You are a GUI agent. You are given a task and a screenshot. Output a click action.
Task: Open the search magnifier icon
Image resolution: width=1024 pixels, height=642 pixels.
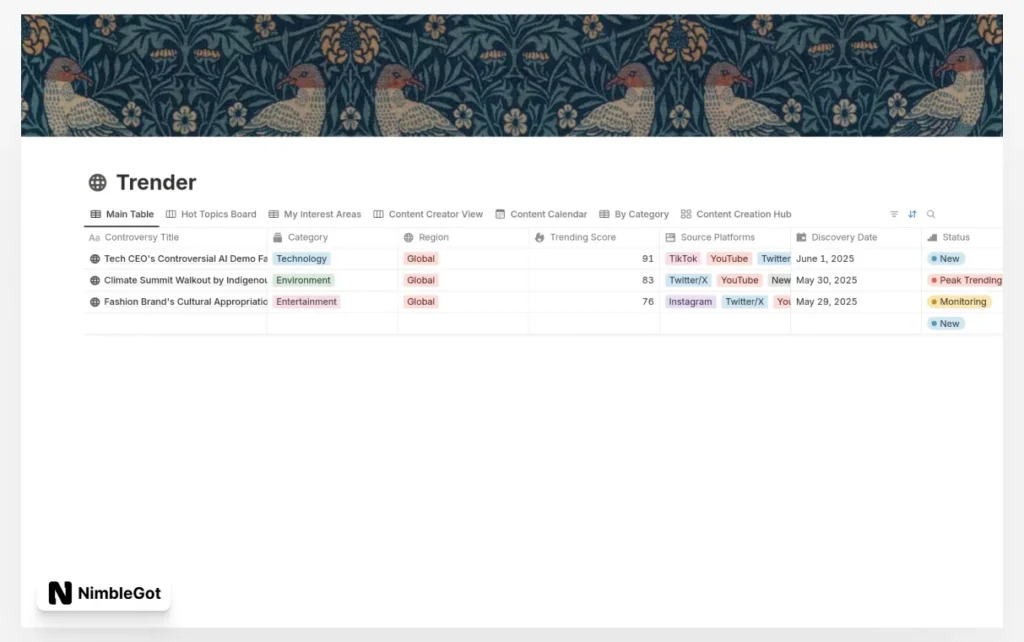tap(931, 214)
